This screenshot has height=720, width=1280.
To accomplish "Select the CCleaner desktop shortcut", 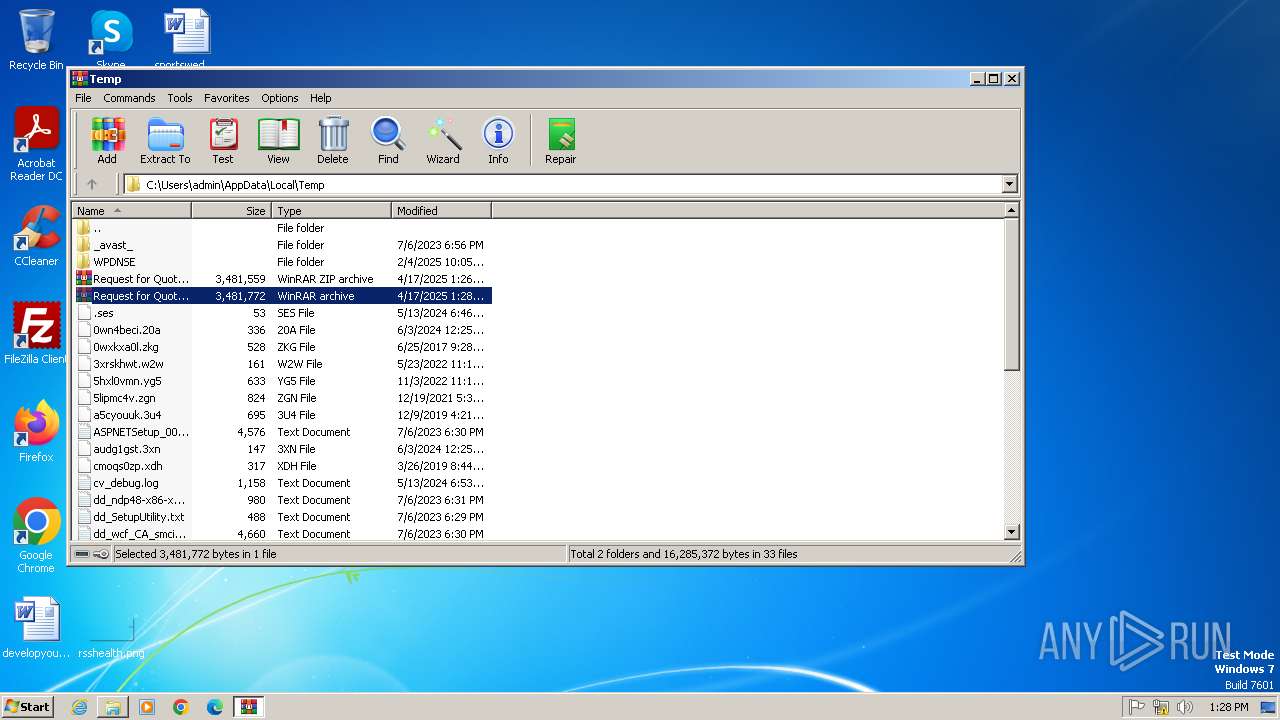I will click(36, 236).
